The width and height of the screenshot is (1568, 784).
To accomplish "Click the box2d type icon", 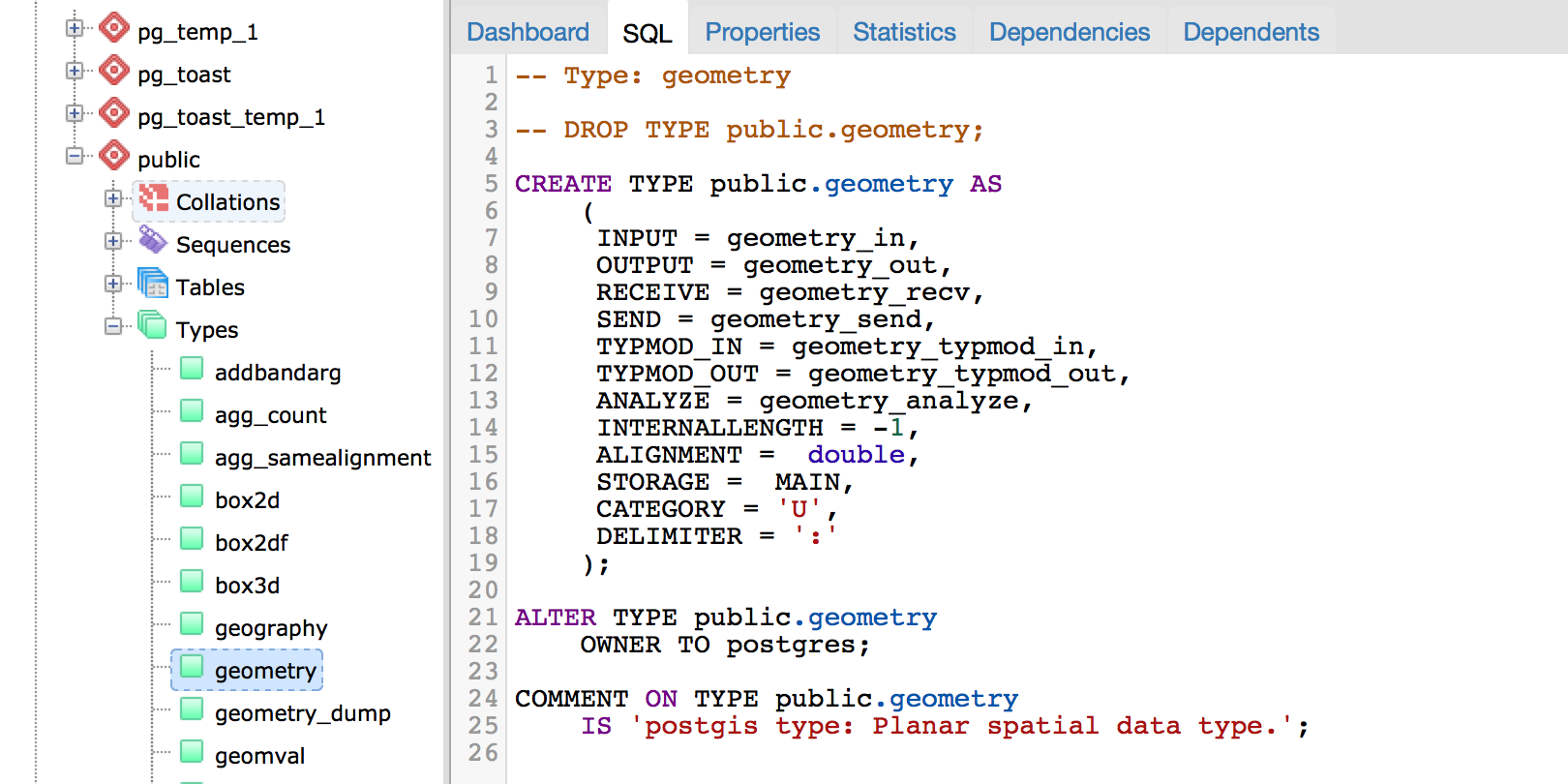I will point(192,498).
